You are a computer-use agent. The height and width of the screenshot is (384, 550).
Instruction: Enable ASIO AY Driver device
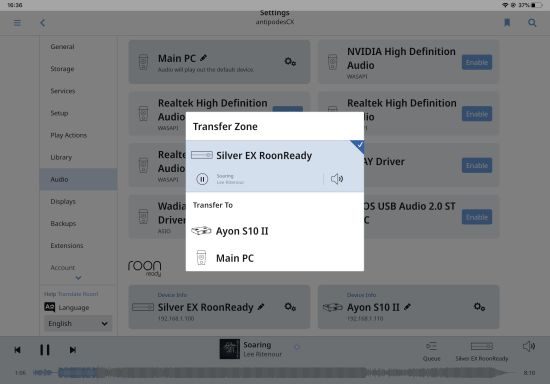[477, 165]
